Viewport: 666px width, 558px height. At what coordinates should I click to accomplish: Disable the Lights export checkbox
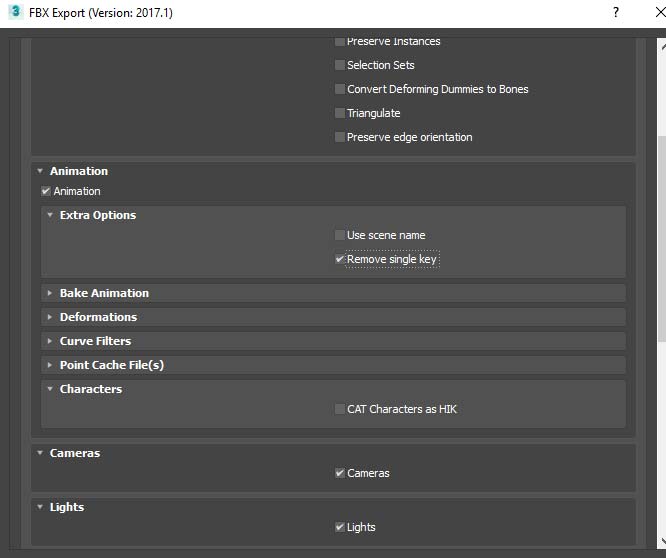coord(339,527)
